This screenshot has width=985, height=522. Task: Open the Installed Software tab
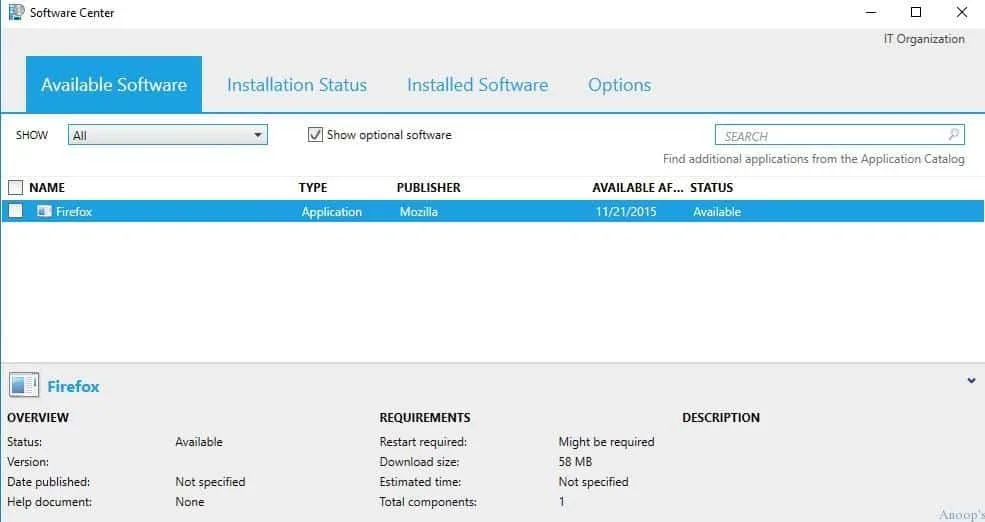477,85
